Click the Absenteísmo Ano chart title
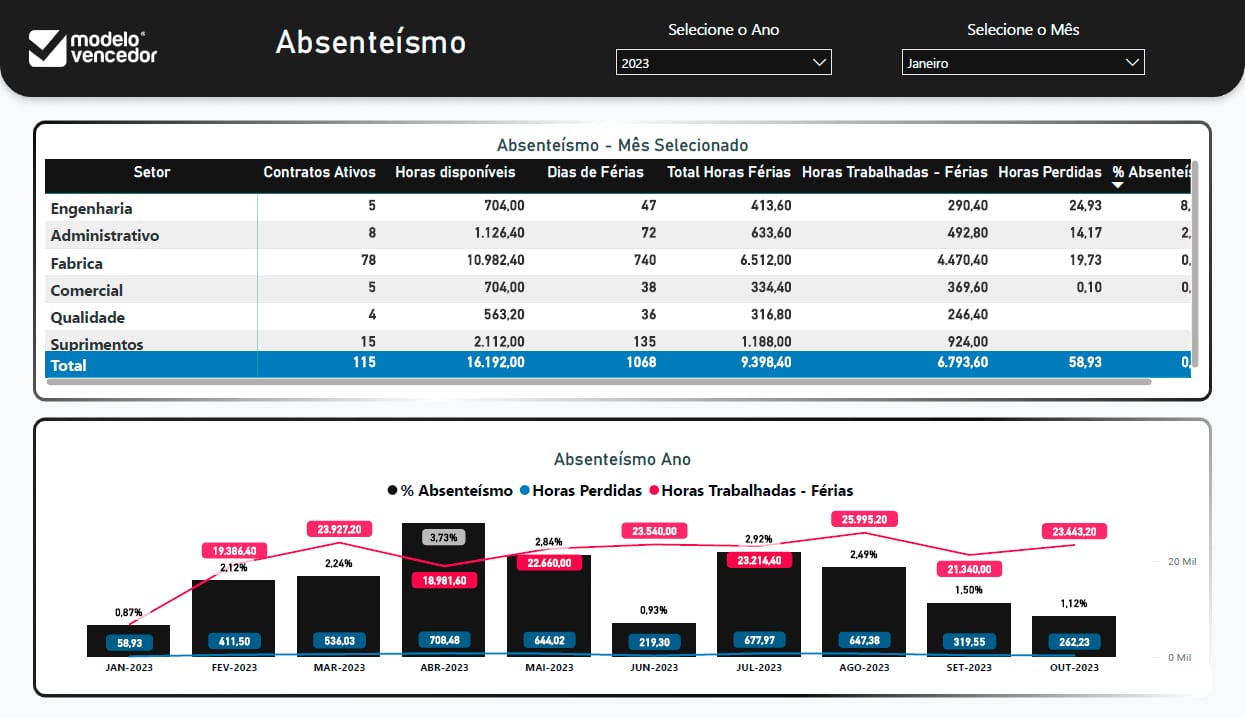This screenshot has width=1245, height=718. pyautogui.click(x=622, y=458)
